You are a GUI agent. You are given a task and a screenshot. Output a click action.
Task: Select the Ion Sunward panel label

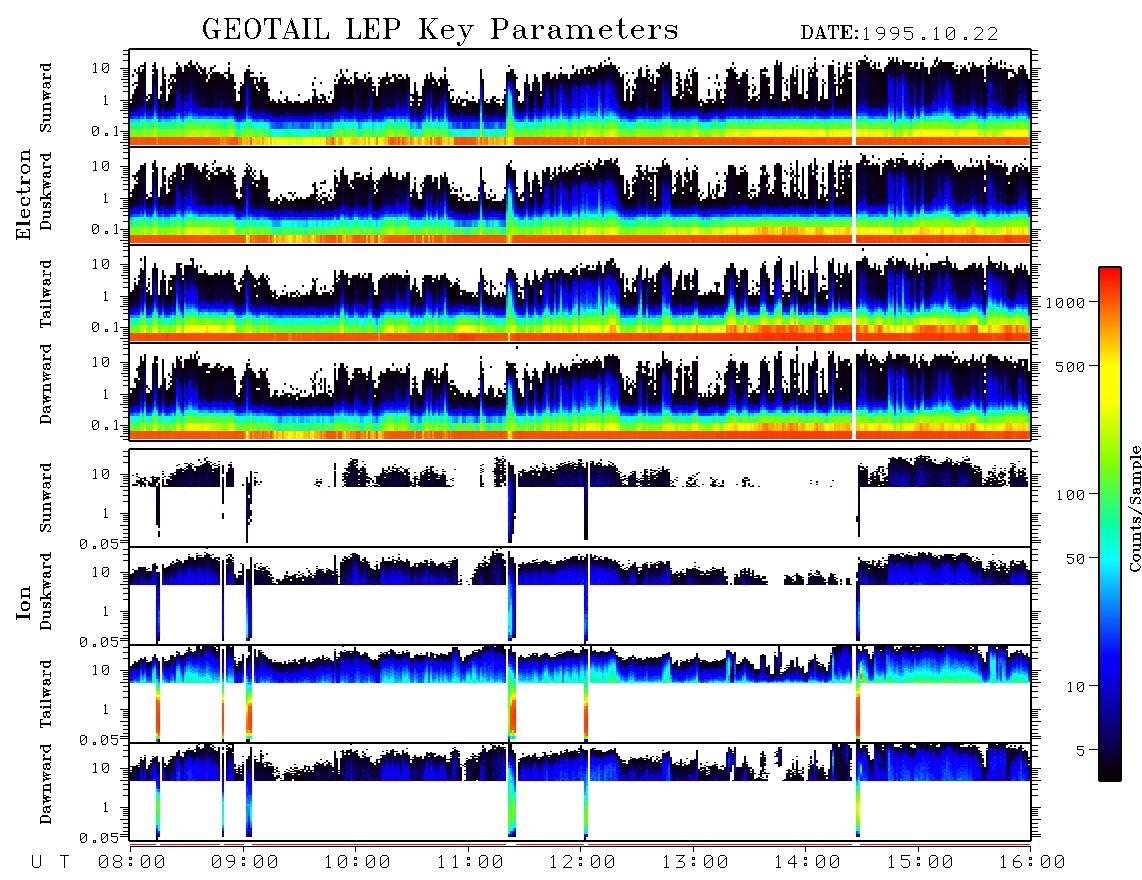click(x=46, y=498)
